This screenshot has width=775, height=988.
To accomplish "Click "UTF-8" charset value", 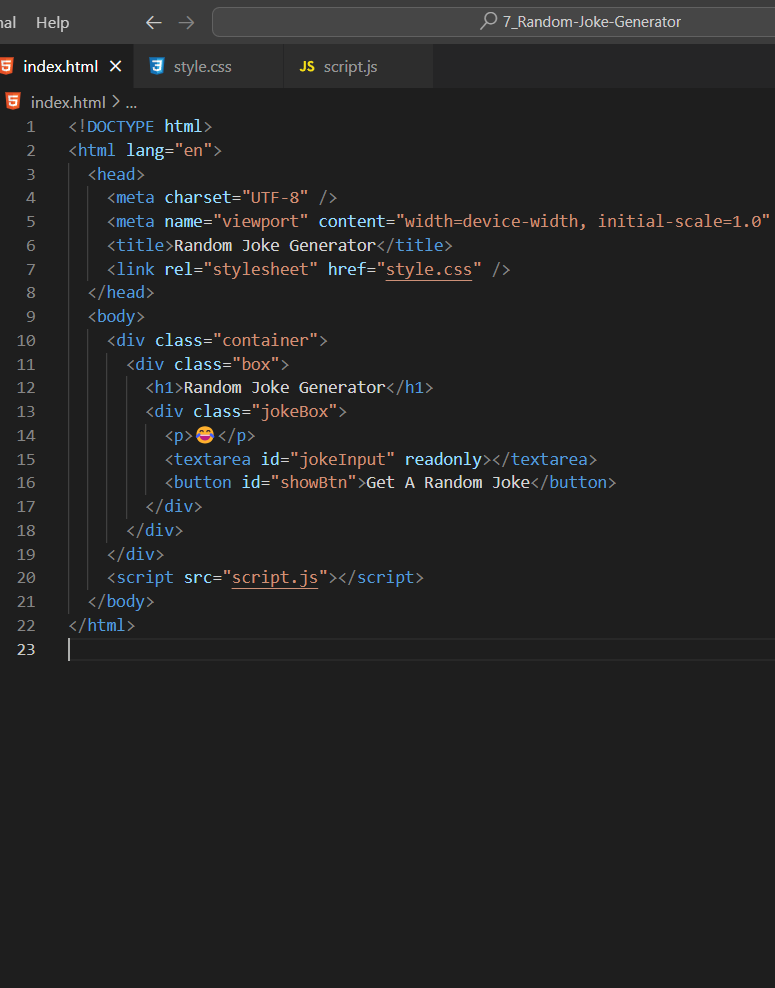I will 275,198.
